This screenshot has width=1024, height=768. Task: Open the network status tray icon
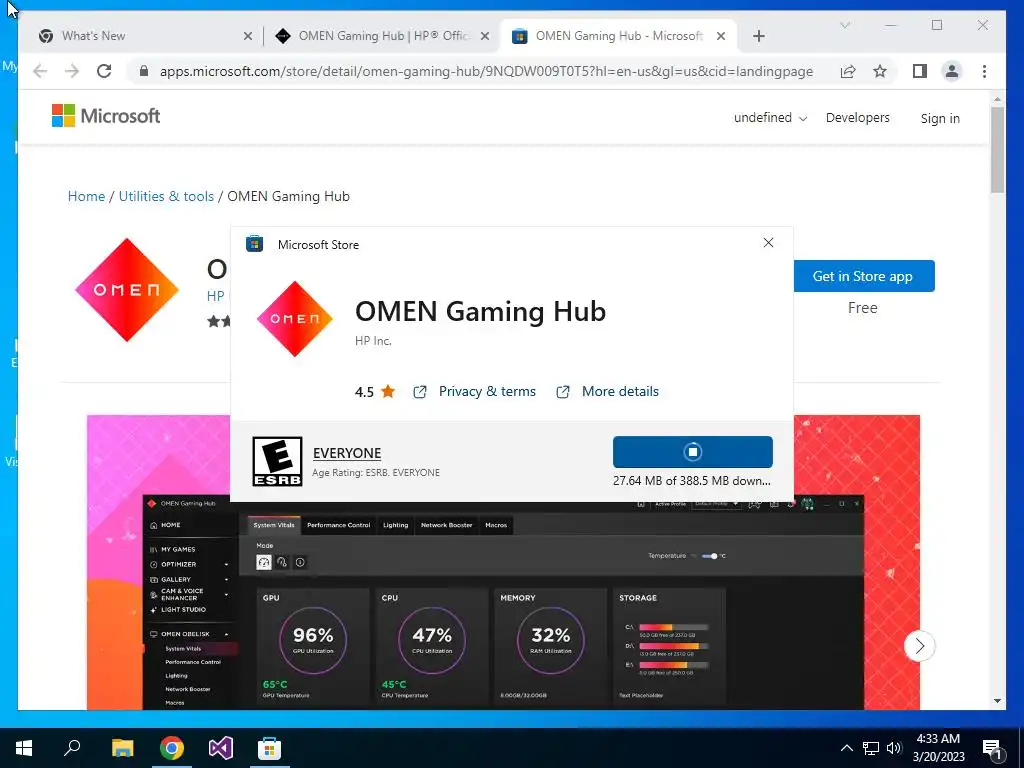pyautogui.click(x=871, y=748)
